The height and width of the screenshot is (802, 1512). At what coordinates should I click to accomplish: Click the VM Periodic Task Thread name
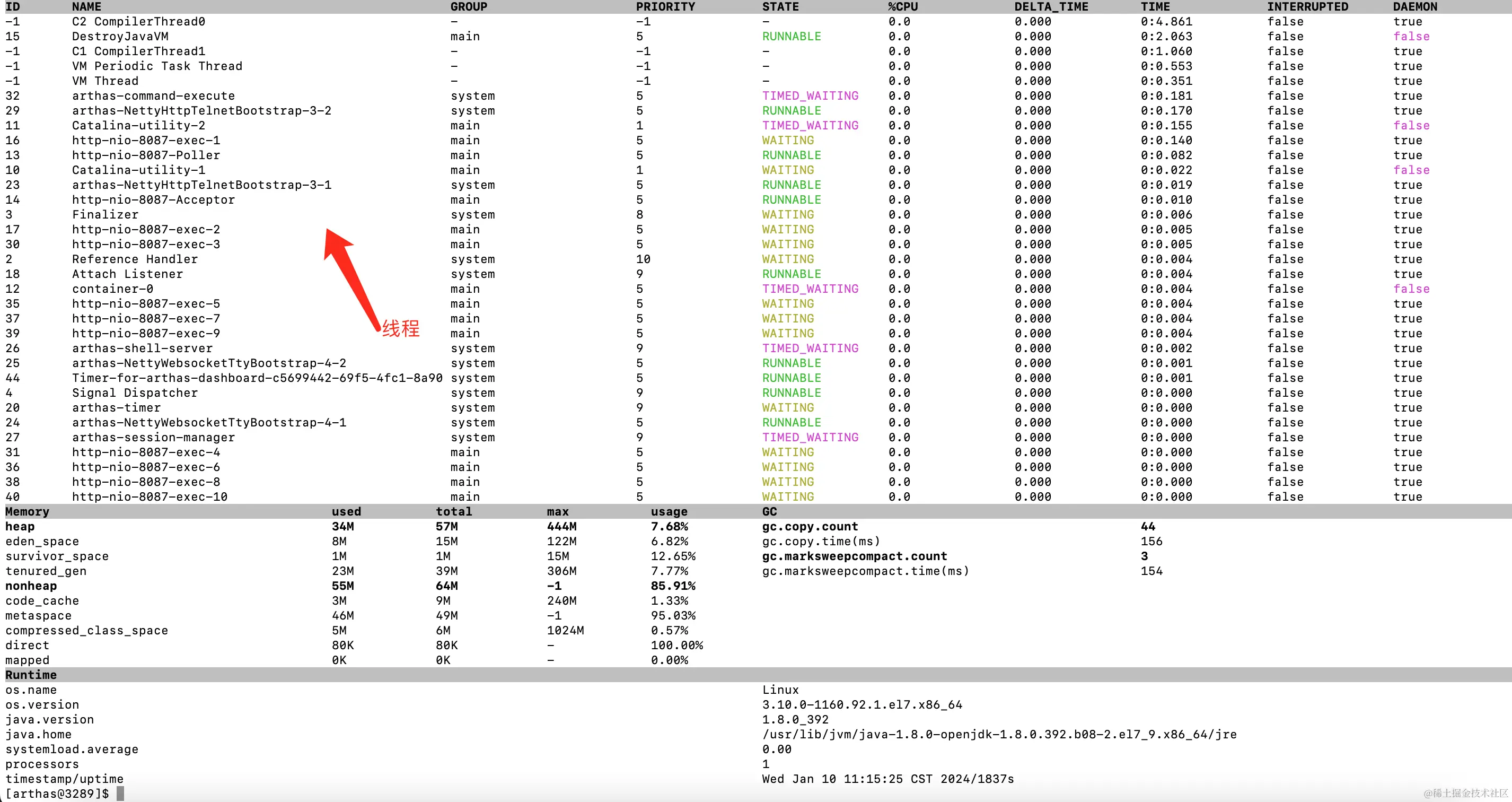[157, 66]
